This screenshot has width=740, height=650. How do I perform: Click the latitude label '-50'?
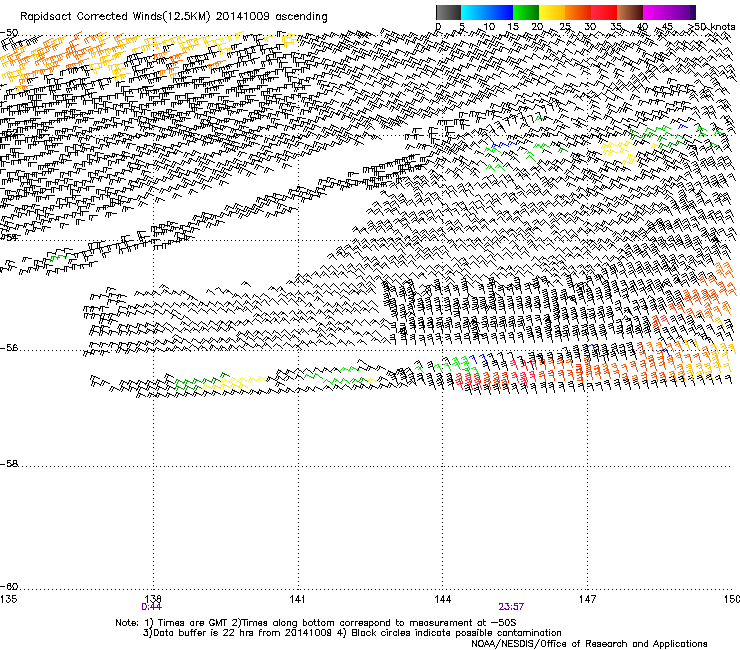(x=9, y=33)
